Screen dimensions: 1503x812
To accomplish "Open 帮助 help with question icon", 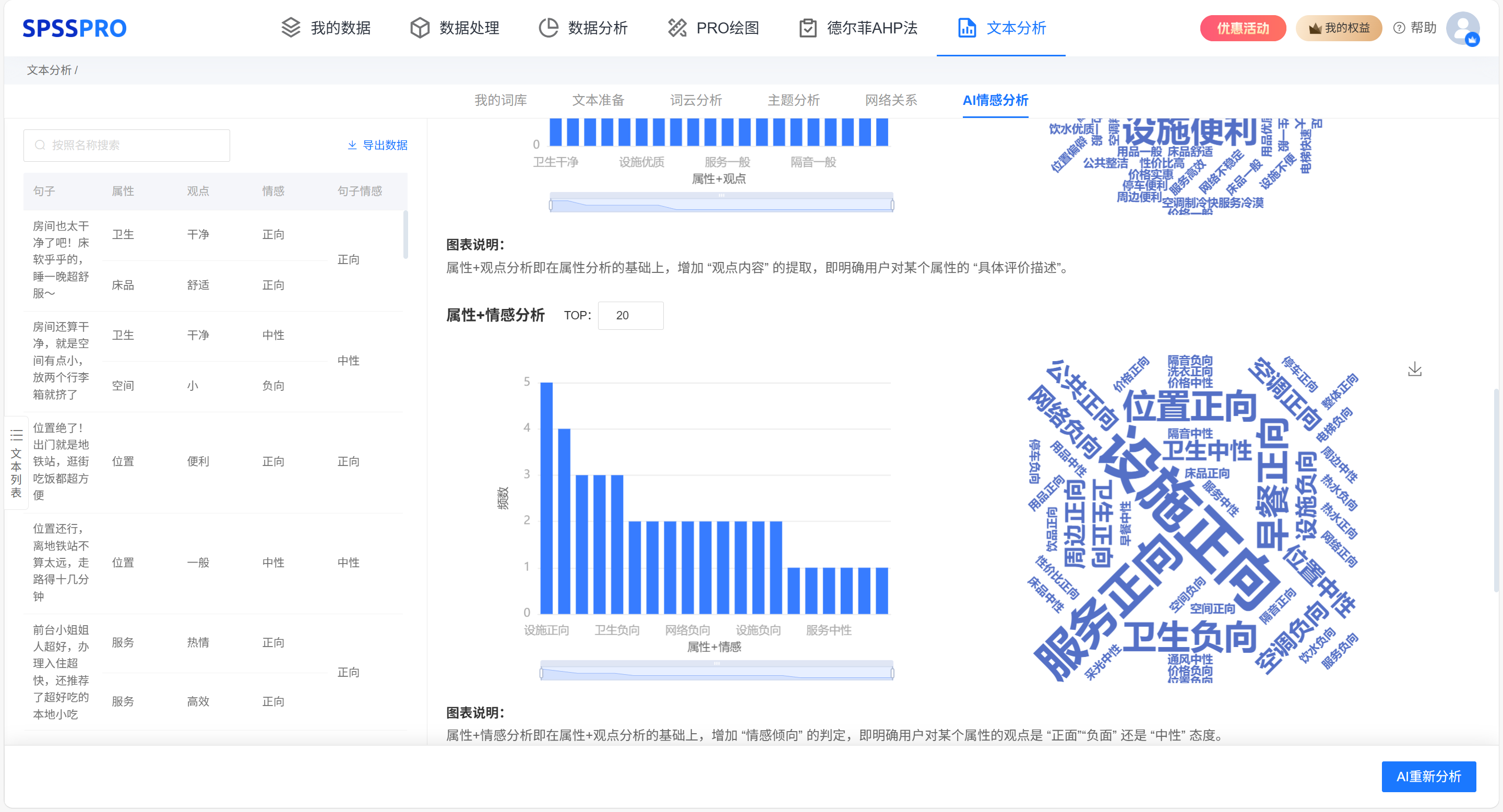I will pos(1414,28).
